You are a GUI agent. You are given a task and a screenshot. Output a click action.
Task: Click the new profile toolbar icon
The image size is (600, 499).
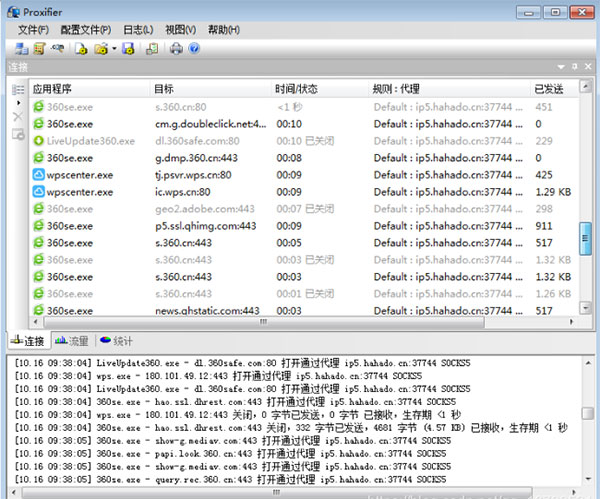pyautogui.click(x=81, y=49)
